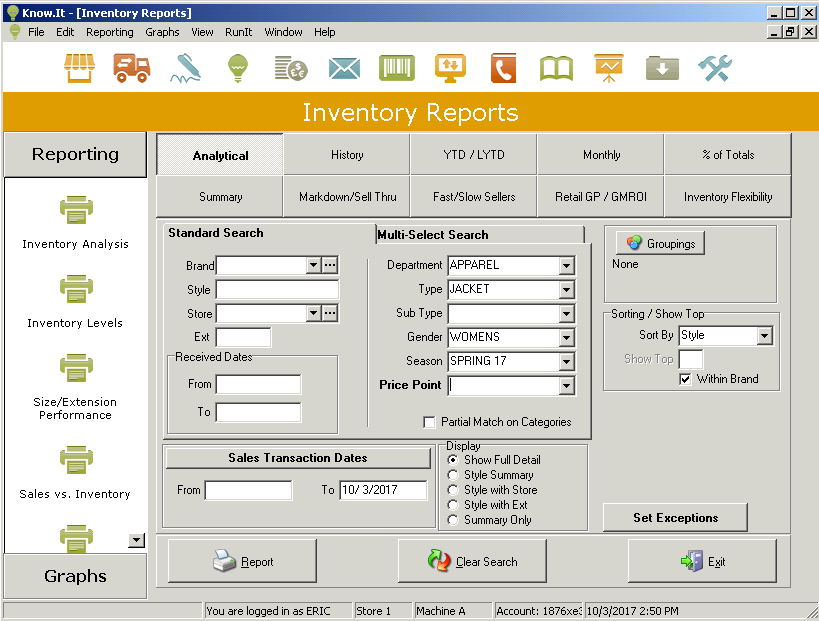Screen dimensions: 819x621
Task: Click the Clear Search button
Action: 472,561
